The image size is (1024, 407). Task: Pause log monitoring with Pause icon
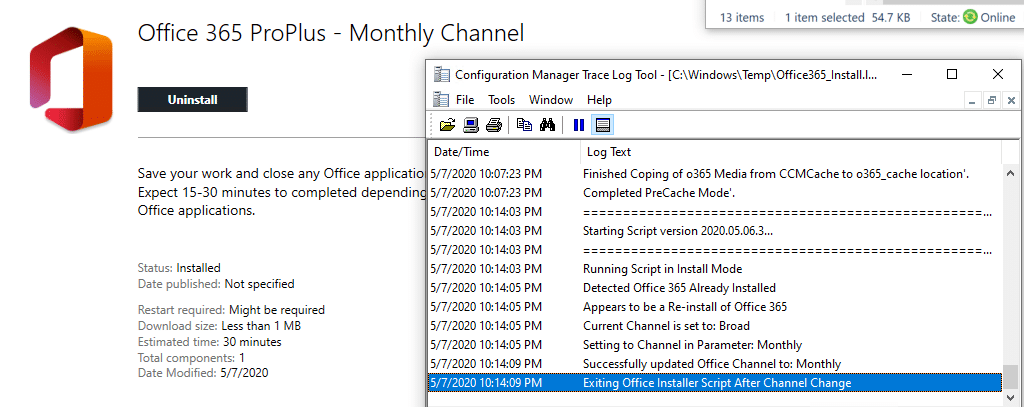578,125
